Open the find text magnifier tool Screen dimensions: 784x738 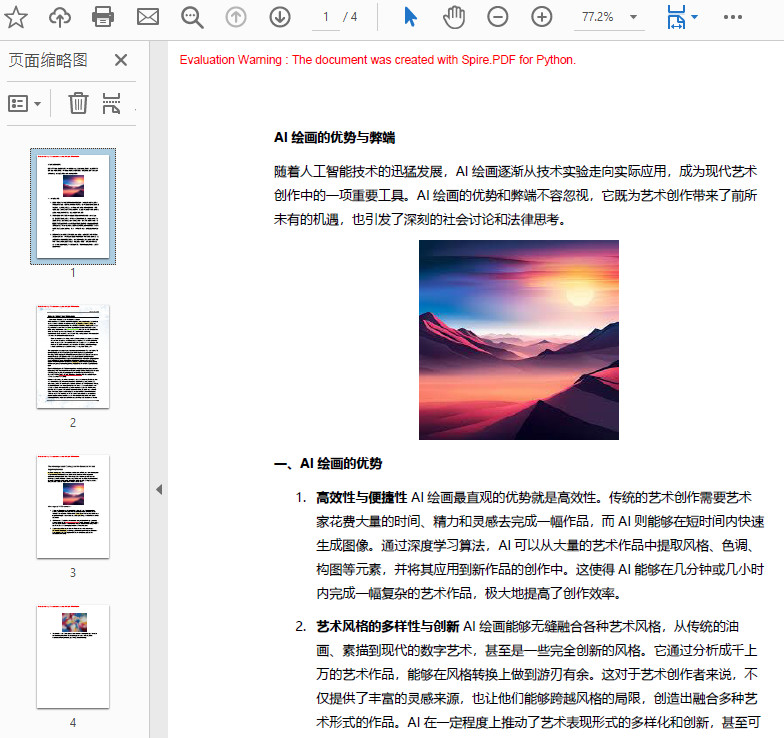192,18
